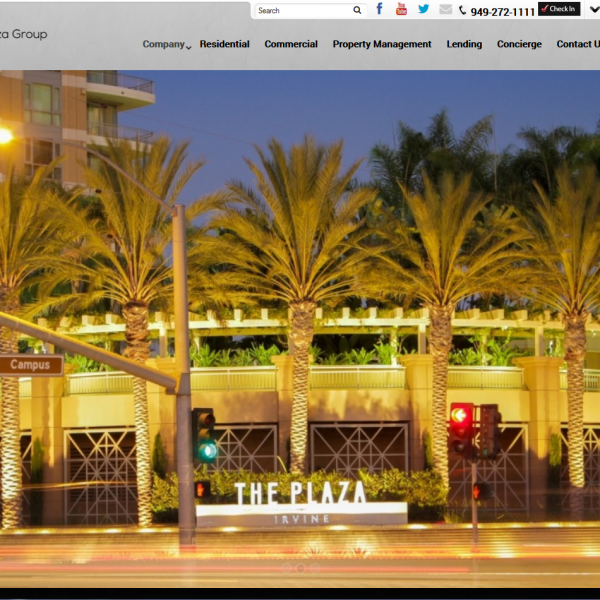Open the YouTube channel icon
This screenshot has height=600, width=600.
401,9
